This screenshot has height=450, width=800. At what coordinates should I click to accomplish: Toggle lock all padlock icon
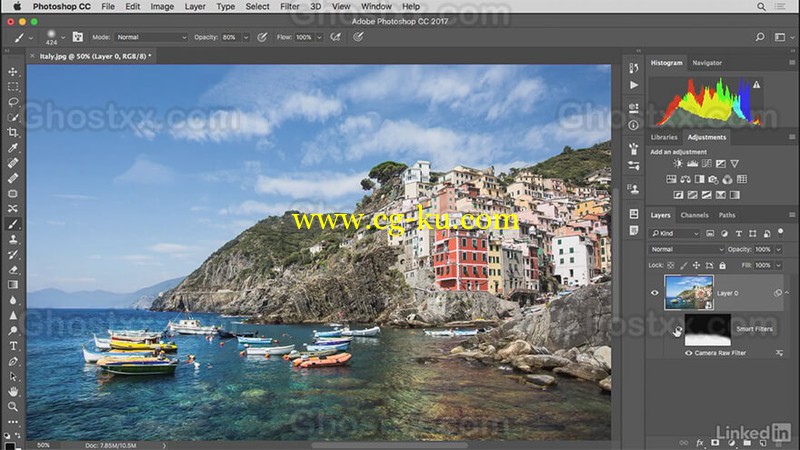click(722, 265)
